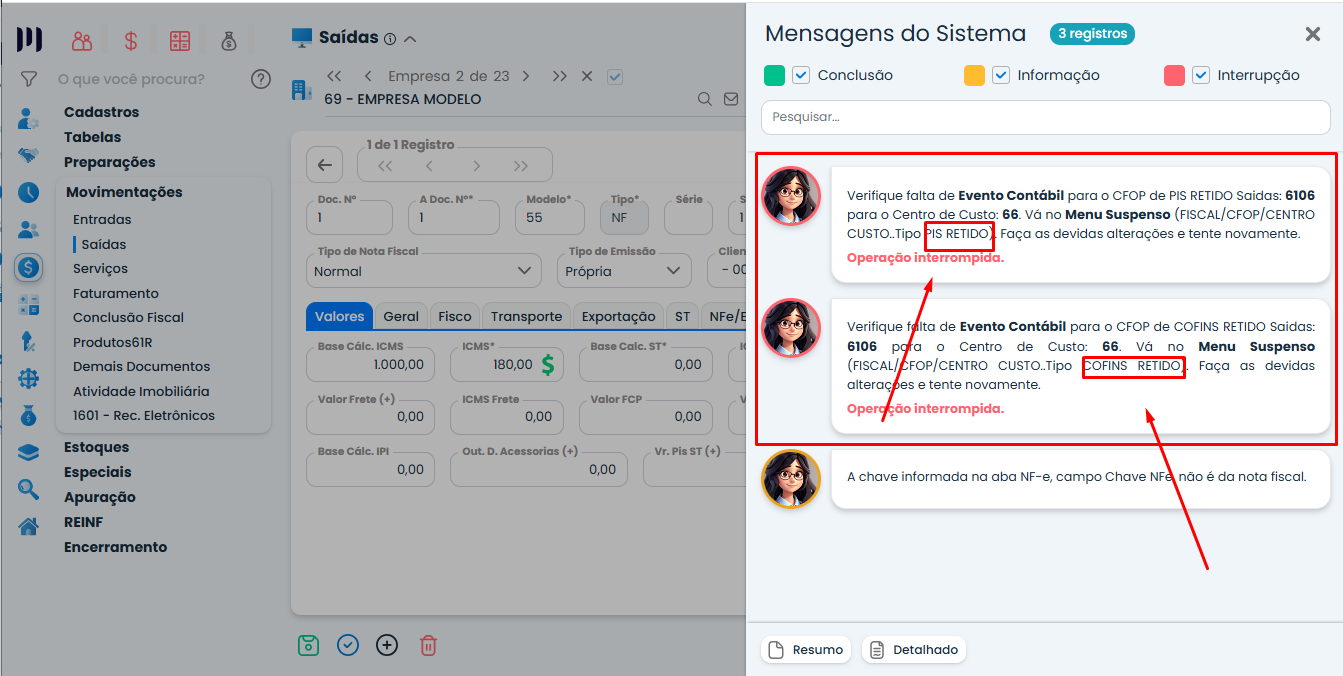Toggle the Conclusão checkbox

801,75
